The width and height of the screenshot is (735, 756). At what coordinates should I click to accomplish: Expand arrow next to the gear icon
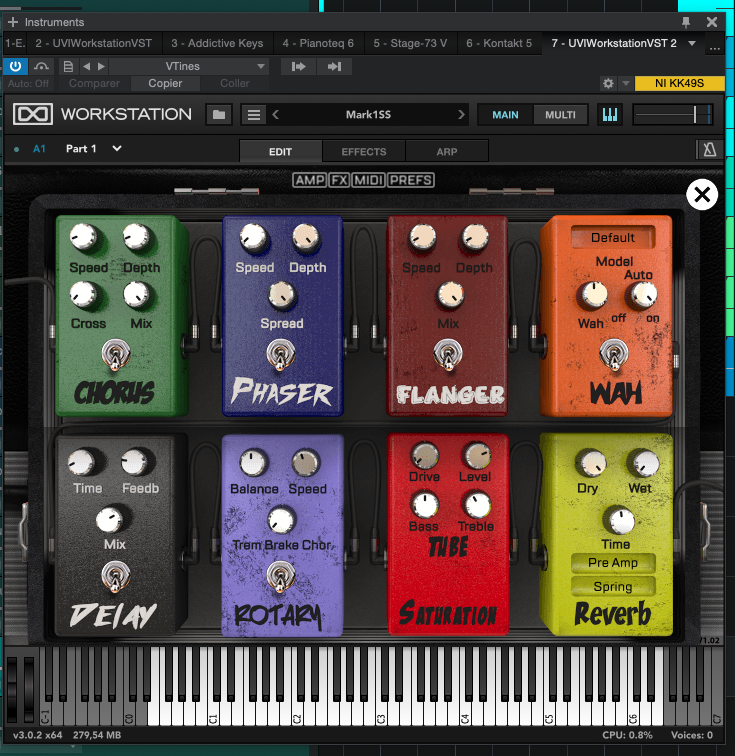point(626,83)
